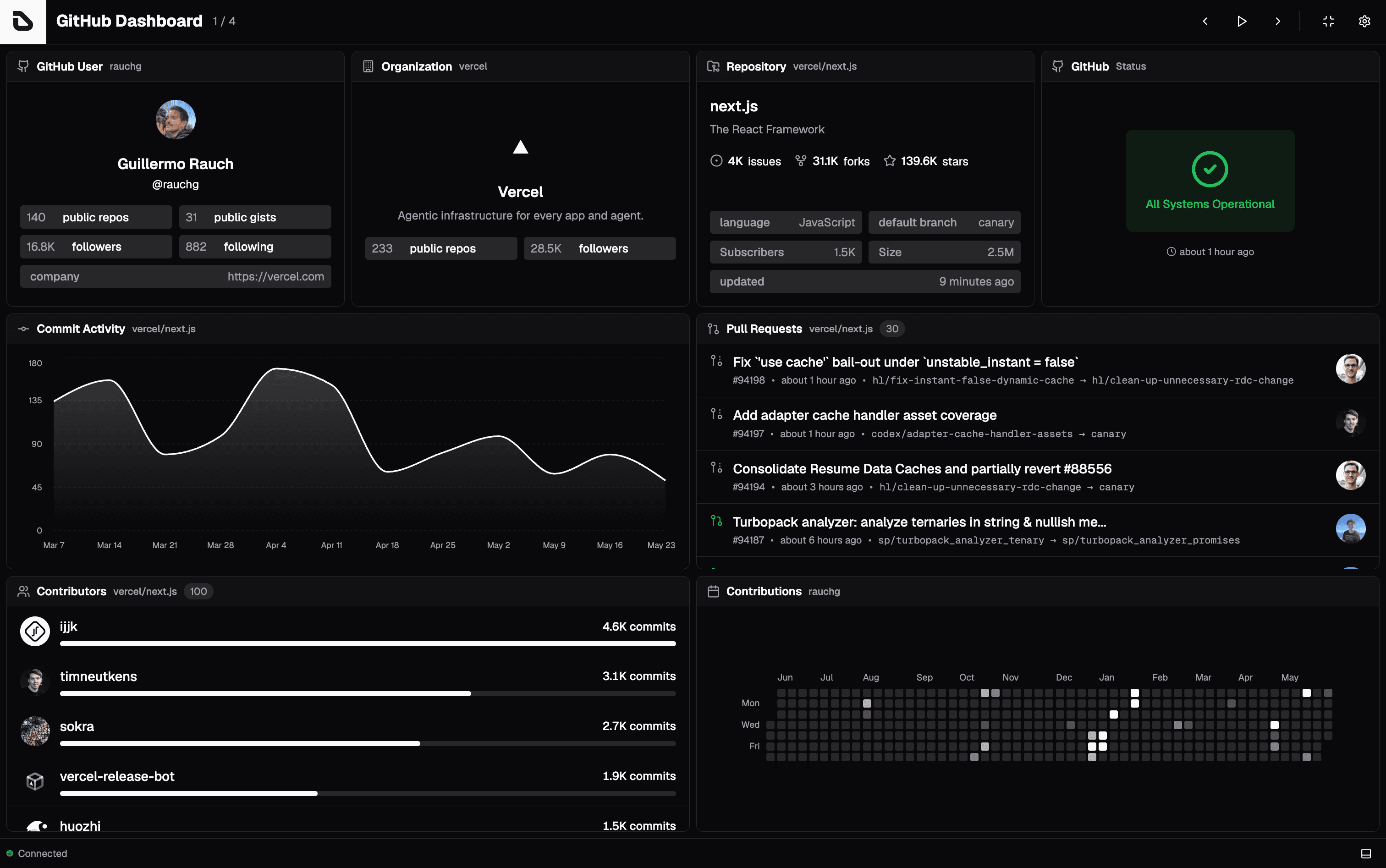Viewport: 1386px width, 868px height.
Task: Open Turbopack analyzer ternaries pull request
Action: (919, 522)
